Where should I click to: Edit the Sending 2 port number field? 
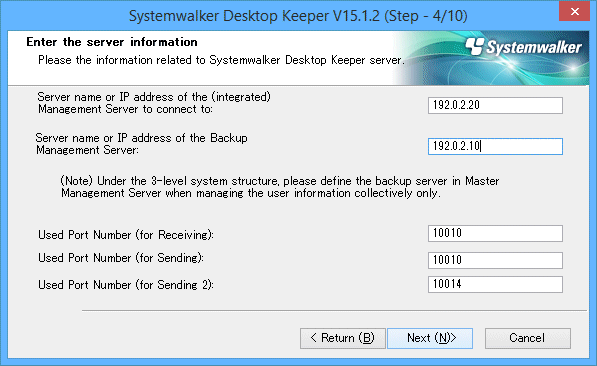[495, 284]
